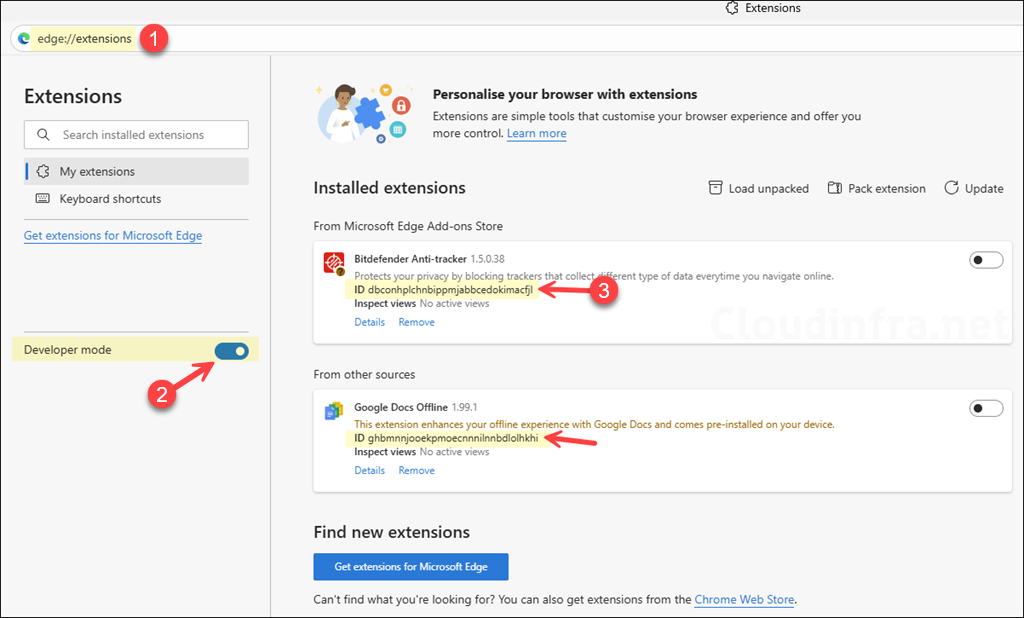Image resolution: width=1024 pixels, height=618 pixels.
Task: Open Keyboard shortcuts settings
Action: click(110, 199)
